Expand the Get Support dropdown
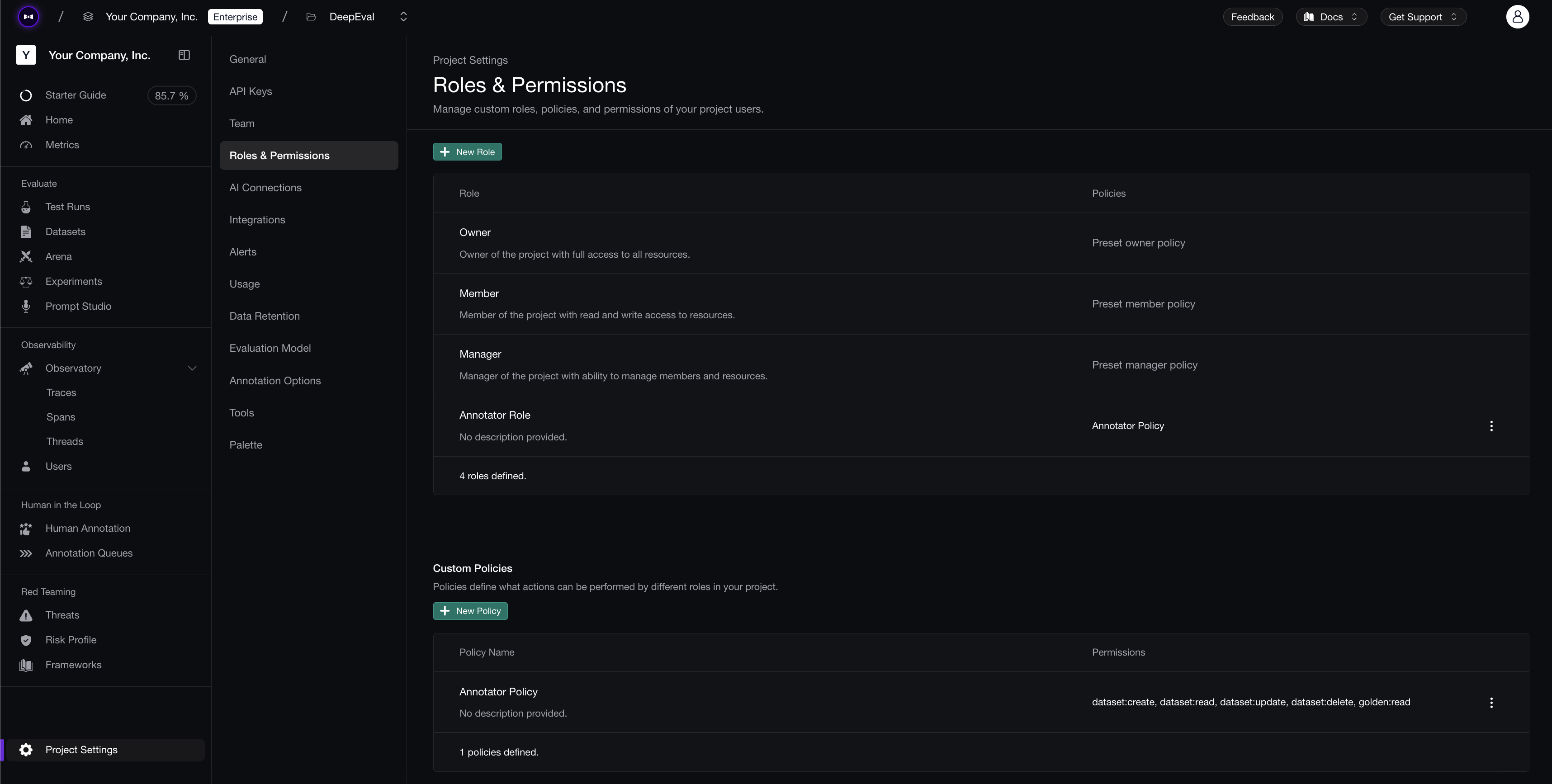1552x784 pixels. click(x=1423, y=17)
